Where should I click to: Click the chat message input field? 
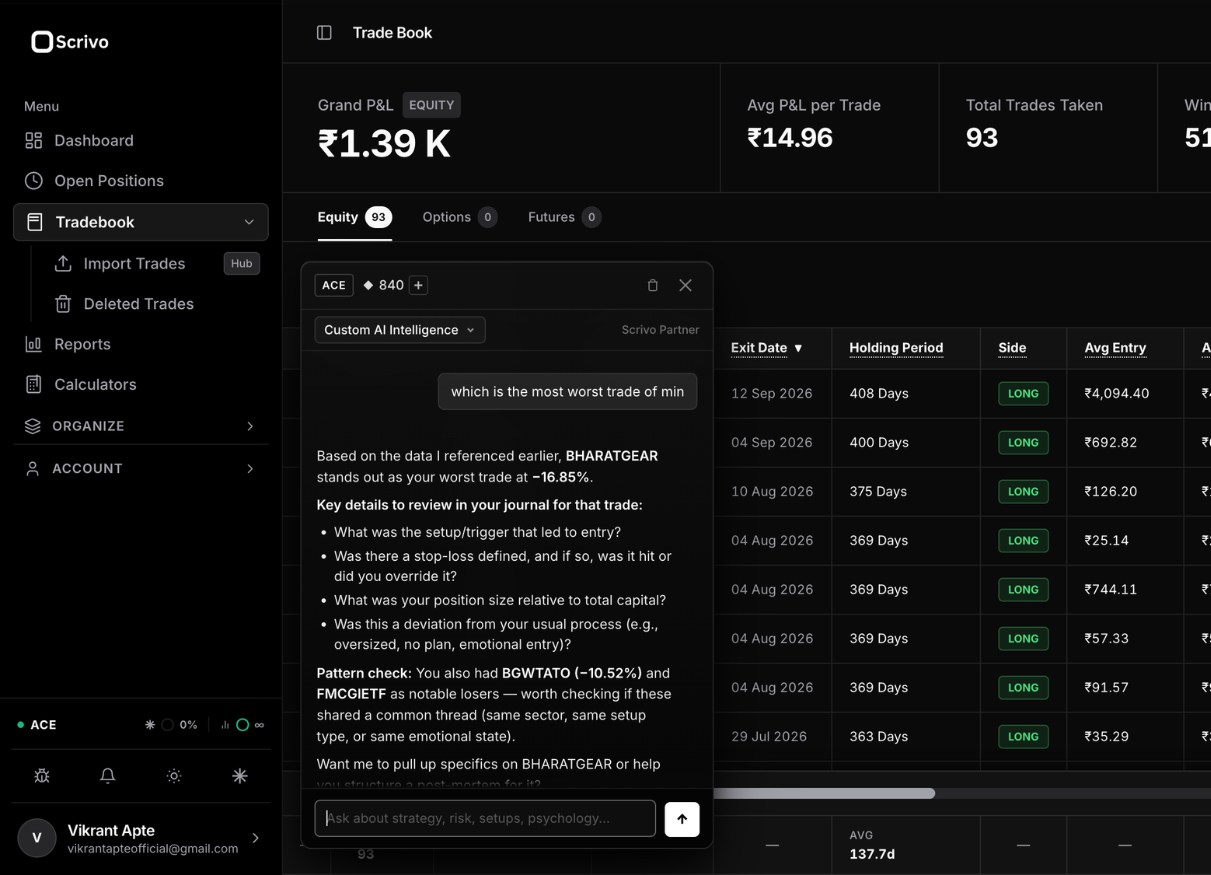(x=485, y=818)
